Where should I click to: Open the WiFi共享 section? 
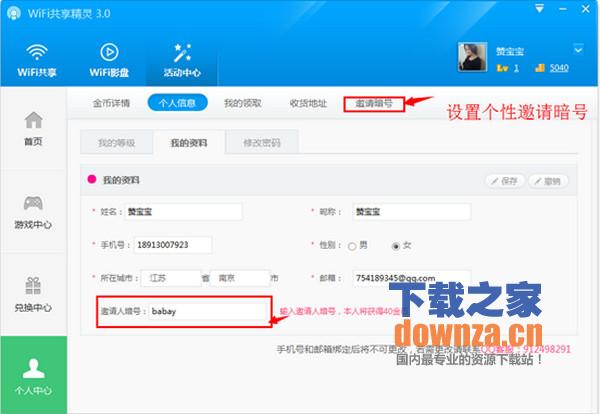(x=37, y=60)
